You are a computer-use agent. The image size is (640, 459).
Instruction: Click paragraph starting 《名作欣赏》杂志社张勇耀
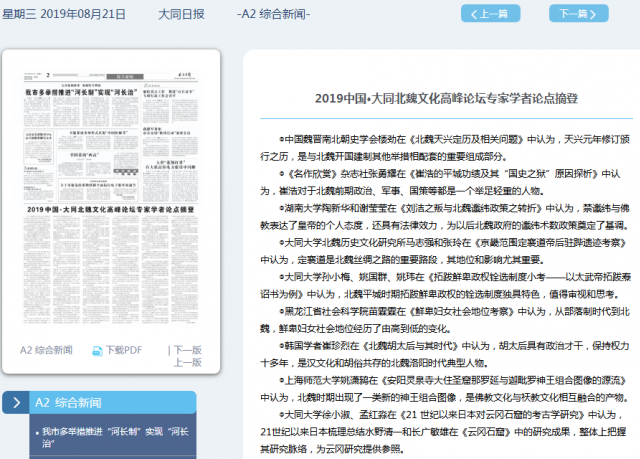(x=441, y=182)
